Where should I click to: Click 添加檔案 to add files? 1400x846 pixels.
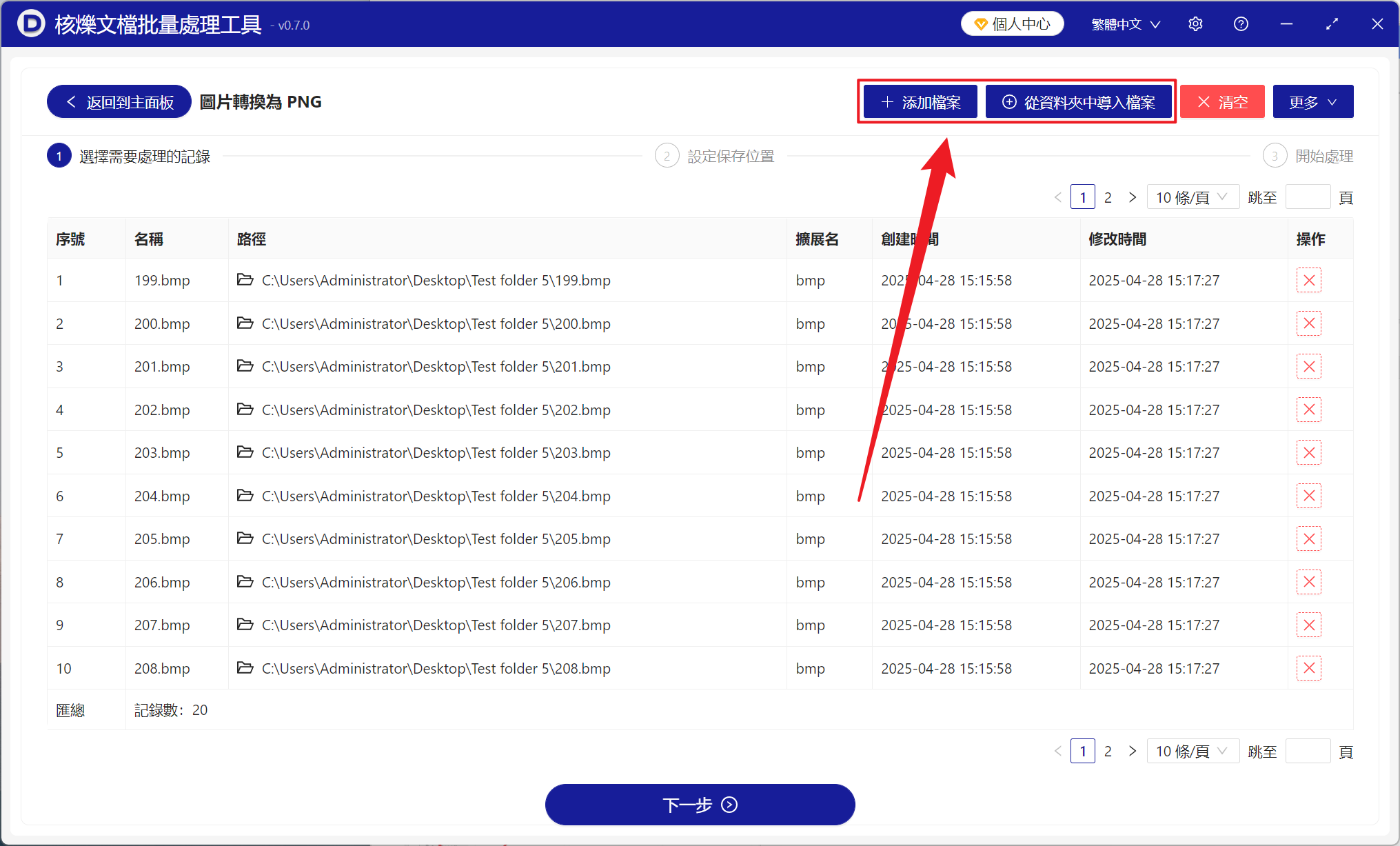(x=920, y=102)
